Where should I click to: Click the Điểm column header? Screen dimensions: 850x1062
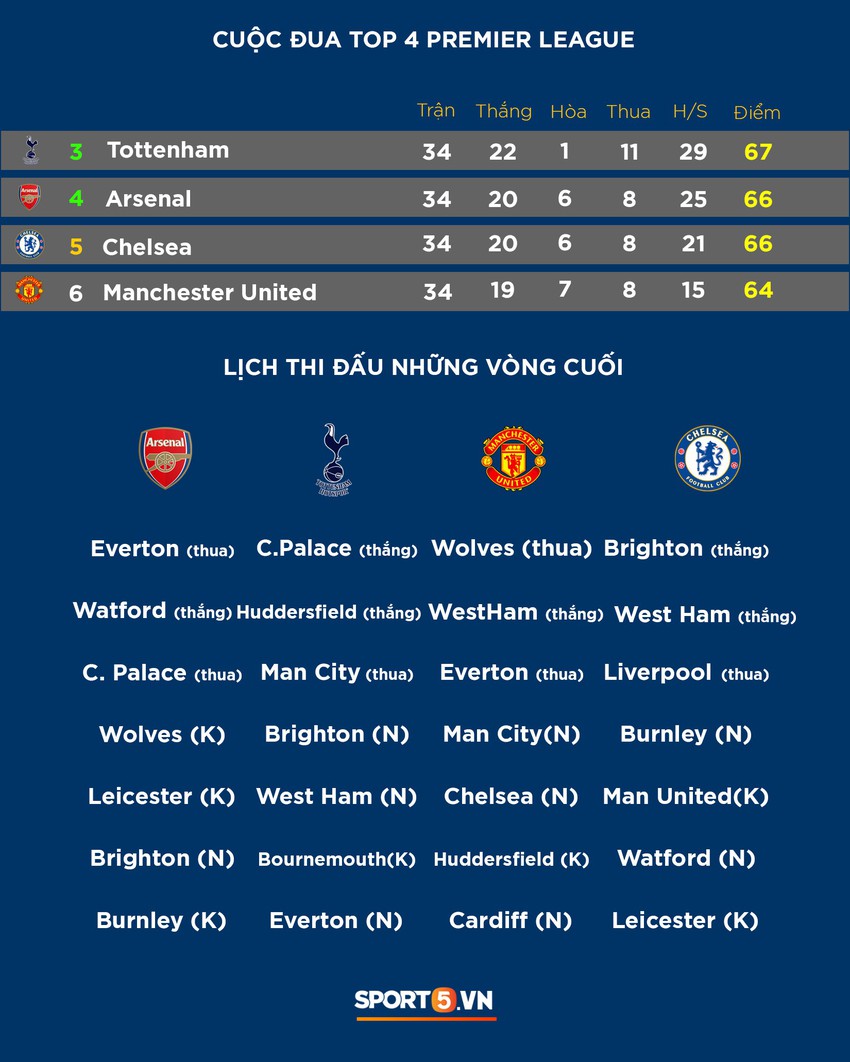point(757,112)
